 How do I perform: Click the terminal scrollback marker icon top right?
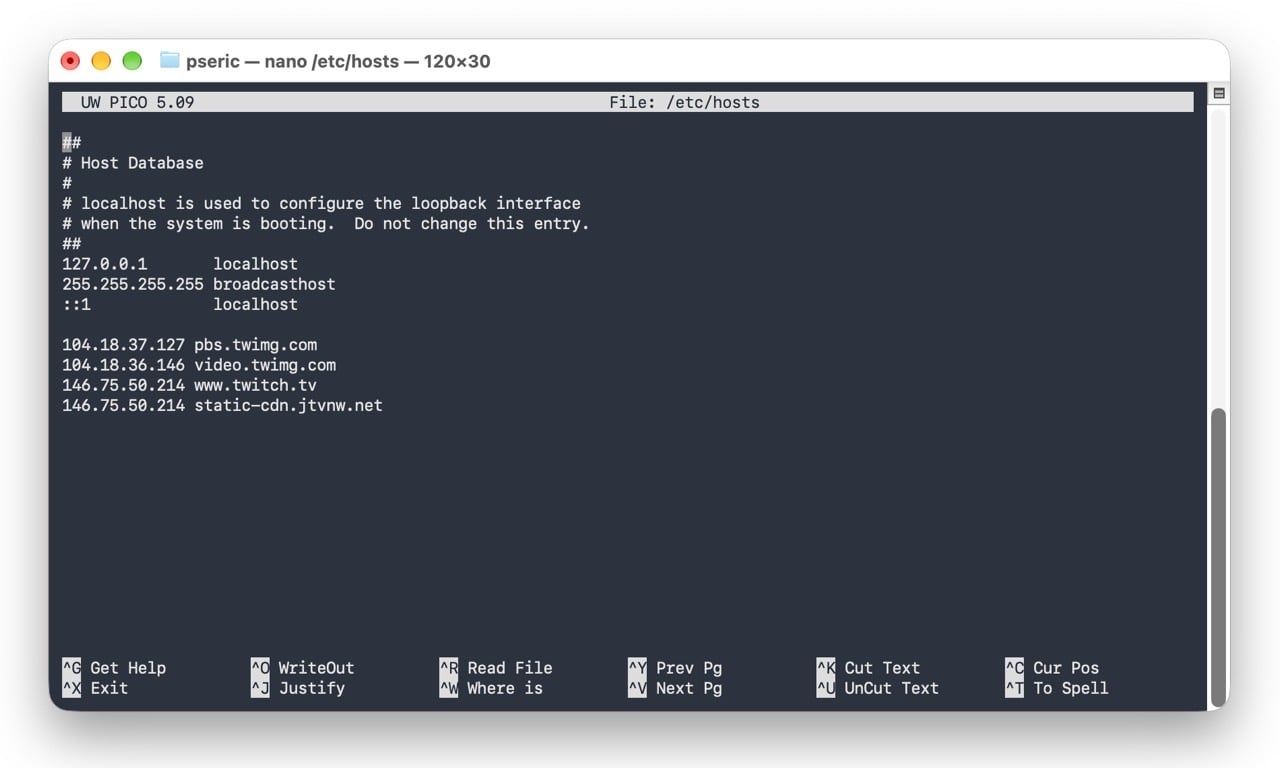click(1218, 93)
